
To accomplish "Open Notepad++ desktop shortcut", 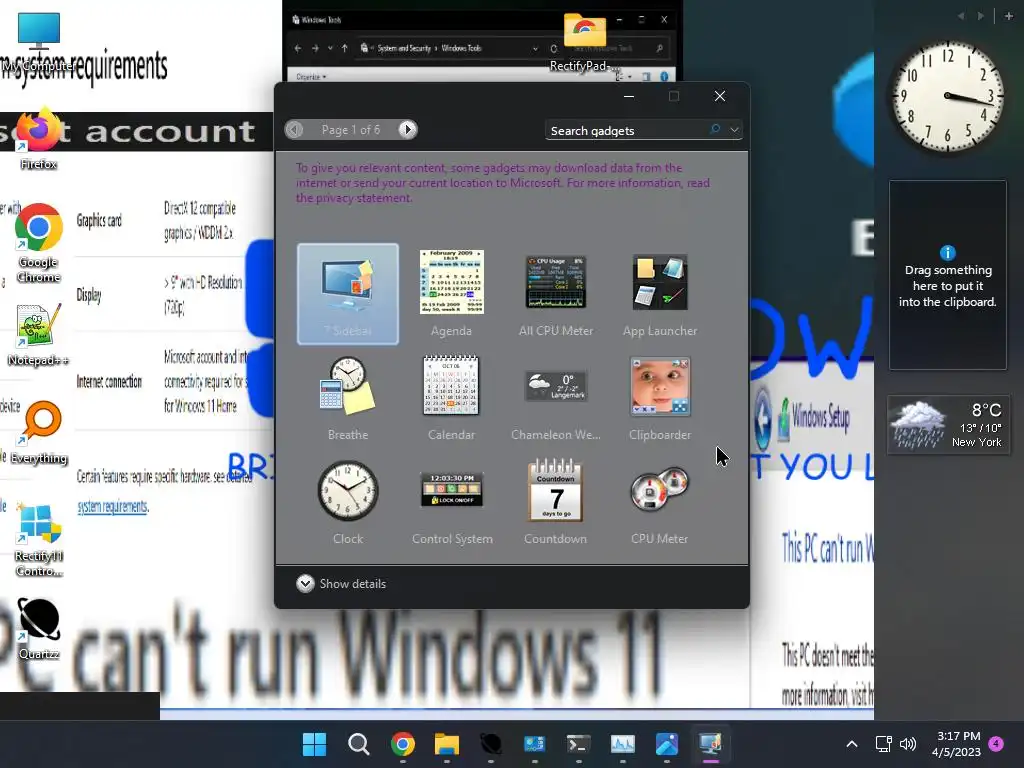I will pyautogui.click(x=39, y=334).
